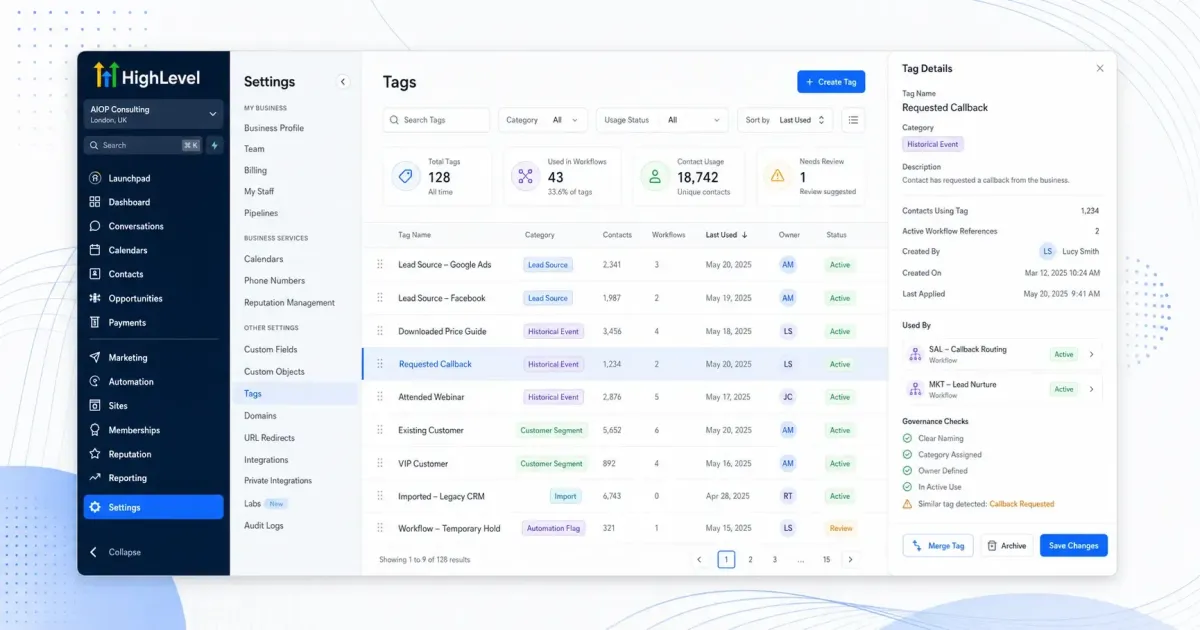The height and width of the screenshot is (630, 1200).
Task: Open Business Profile settings
Action: coord(274,128)
